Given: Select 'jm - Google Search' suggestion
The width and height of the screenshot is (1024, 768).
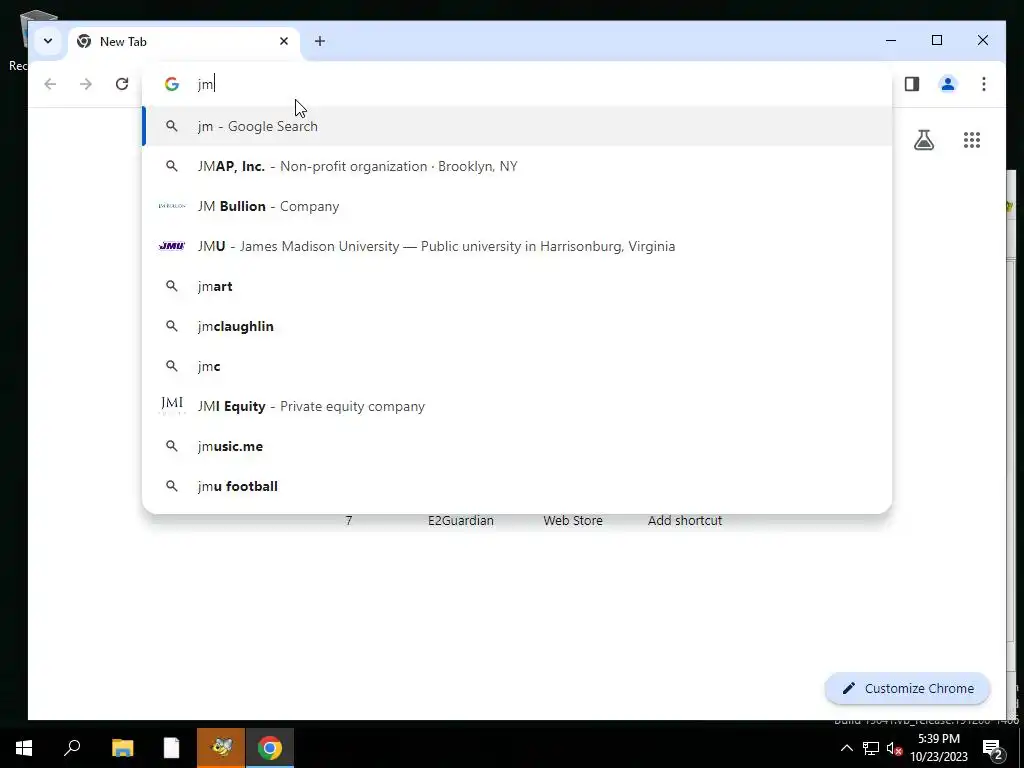Looking at the screenshot, I should [x=517, y=126].
